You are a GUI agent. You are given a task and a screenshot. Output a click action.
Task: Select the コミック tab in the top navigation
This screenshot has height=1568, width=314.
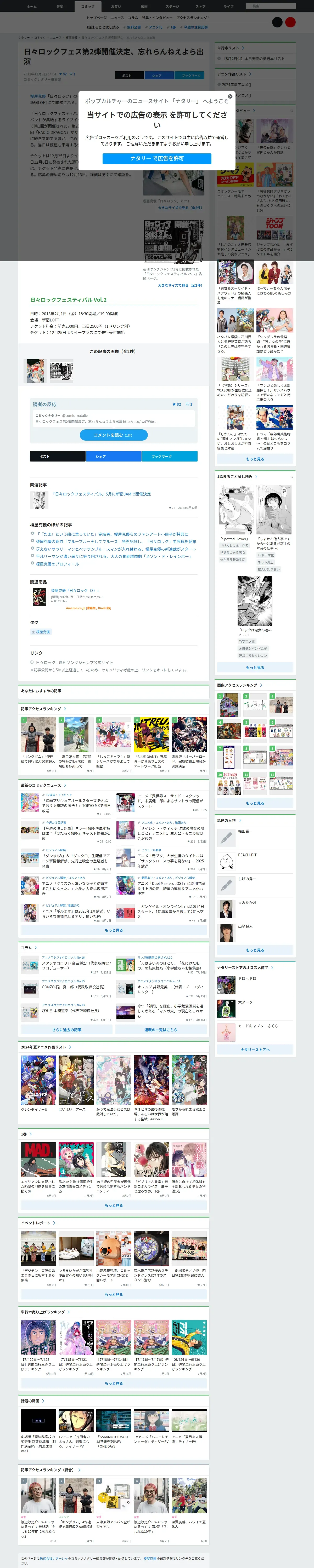point(88,6)
